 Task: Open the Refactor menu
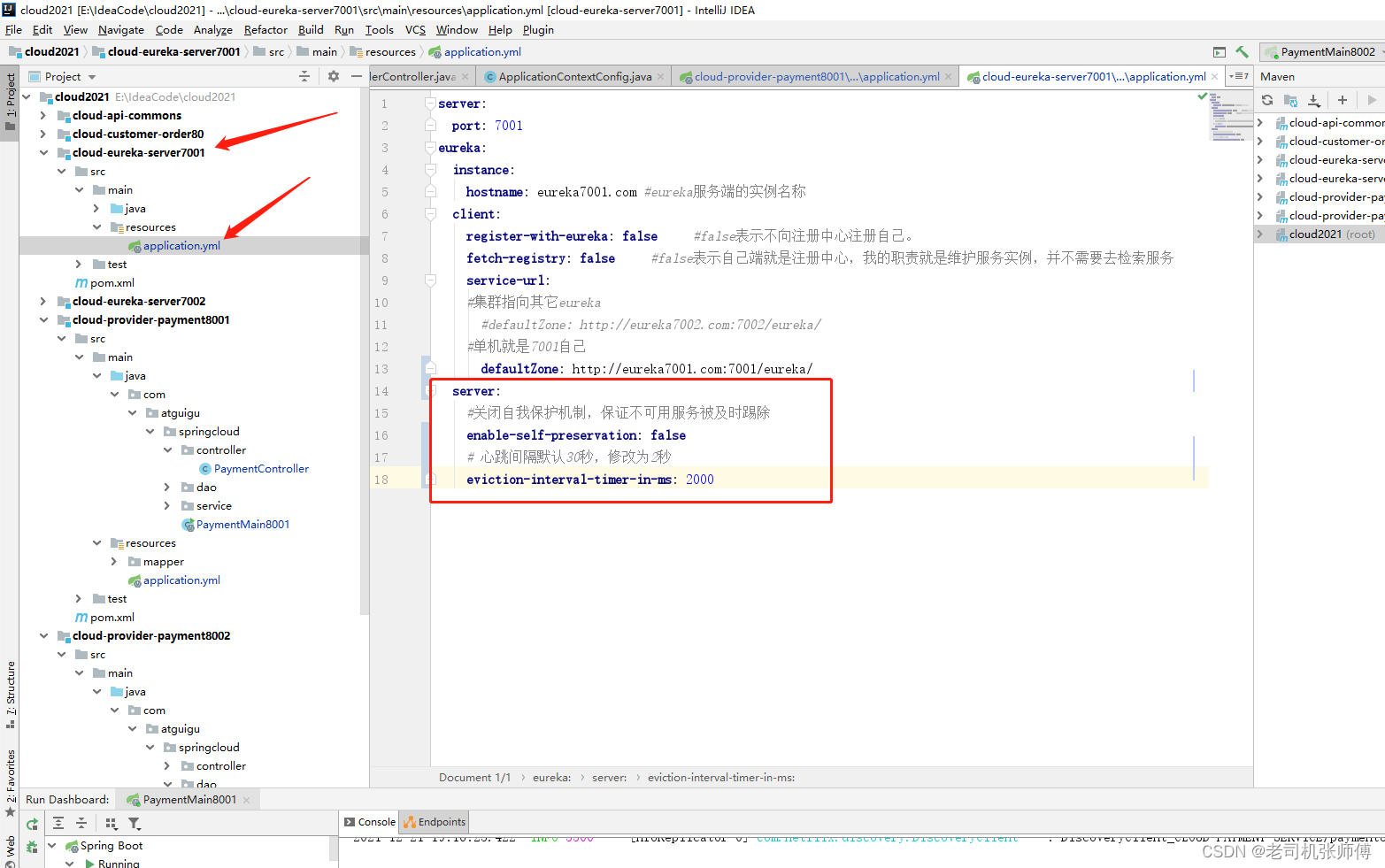[265, 30]
